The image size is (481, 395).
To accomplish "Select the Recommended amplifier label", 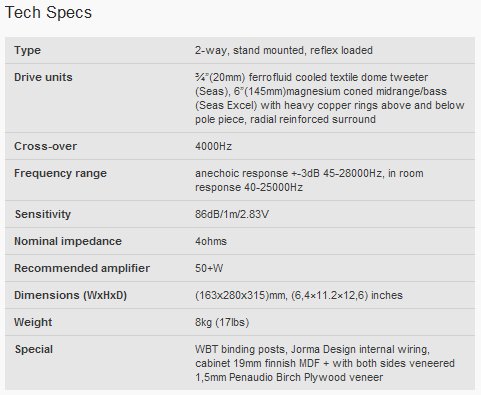I will 82,268.
